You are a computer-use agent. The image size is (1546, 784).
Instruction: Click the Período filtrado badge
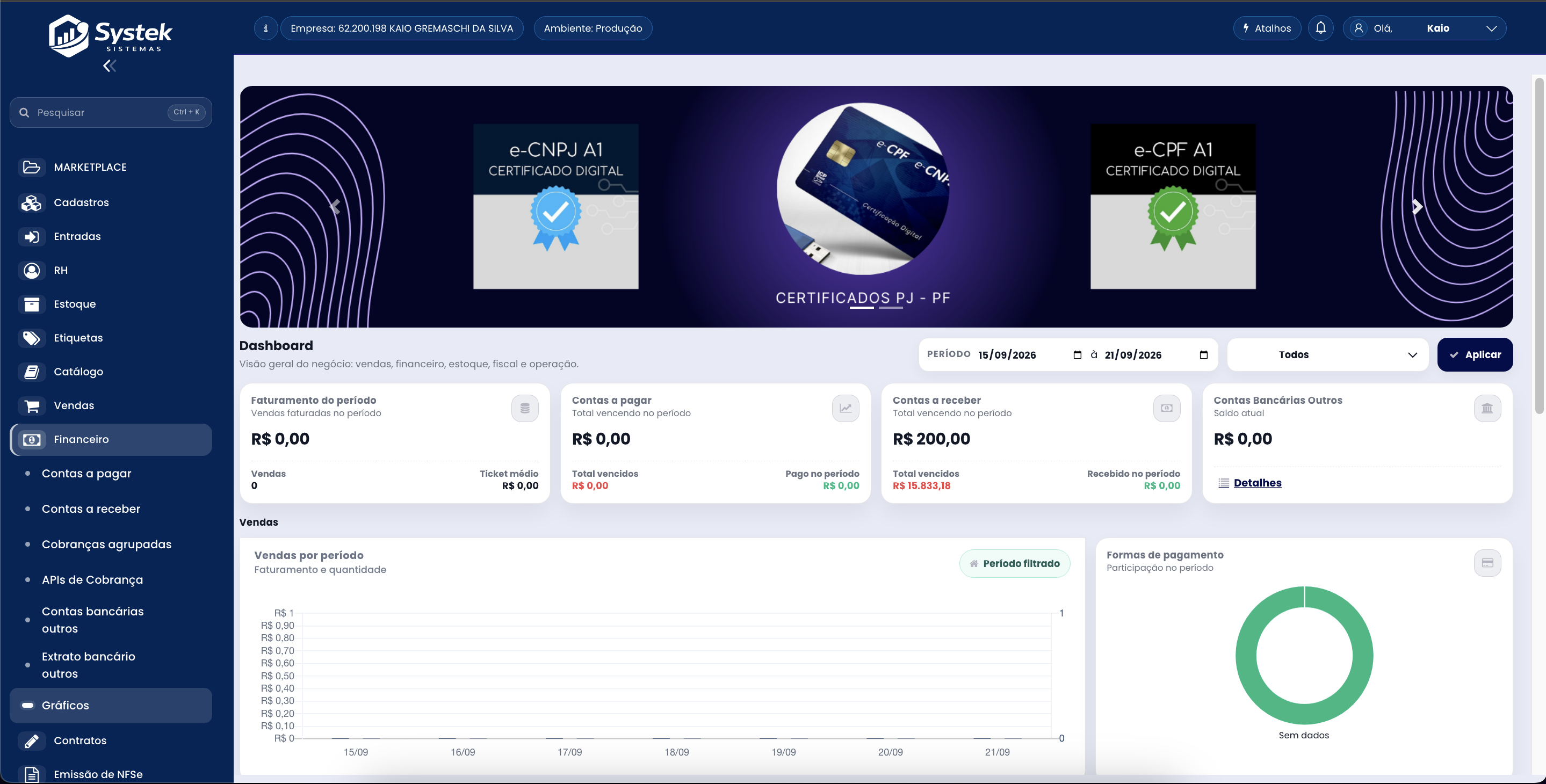point(1014,564)
